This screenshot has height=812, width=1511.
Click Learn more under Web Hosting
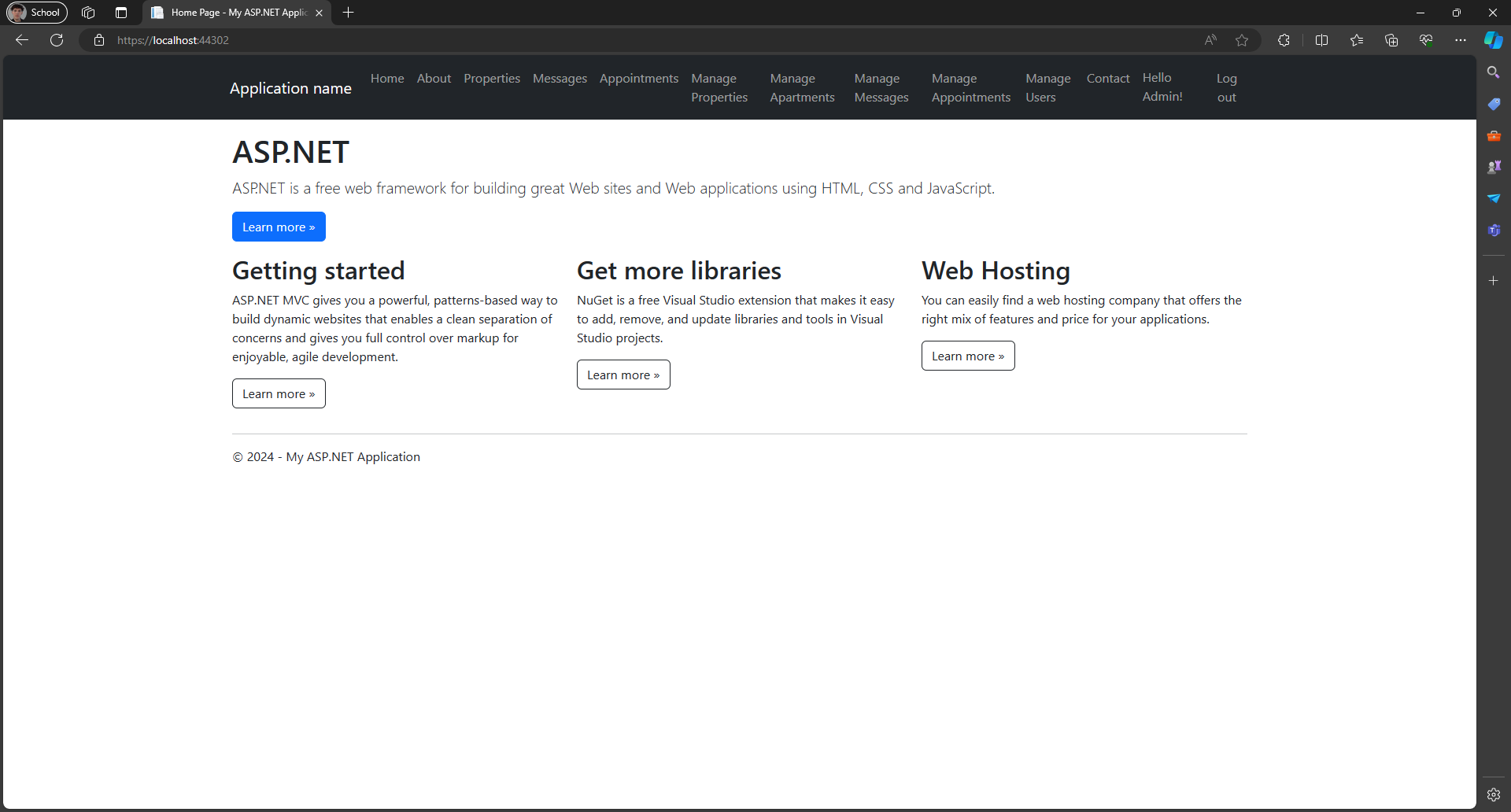point(968,356)
